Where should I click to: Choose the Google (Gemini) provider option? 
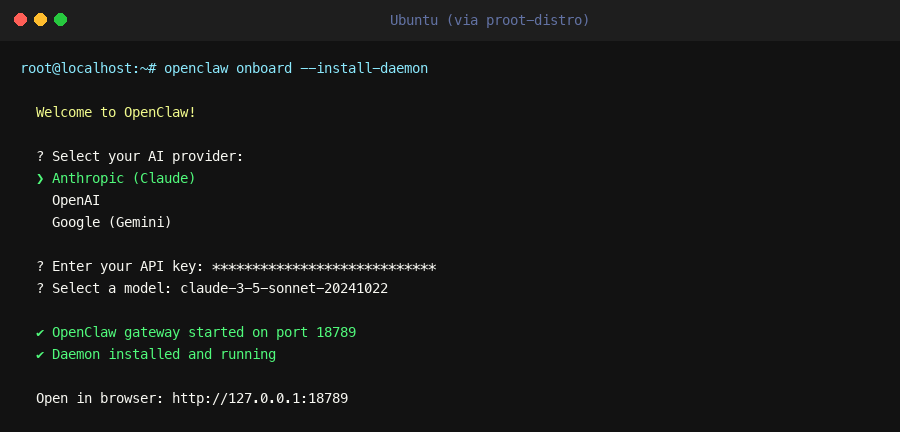click(x=112, y=222)
